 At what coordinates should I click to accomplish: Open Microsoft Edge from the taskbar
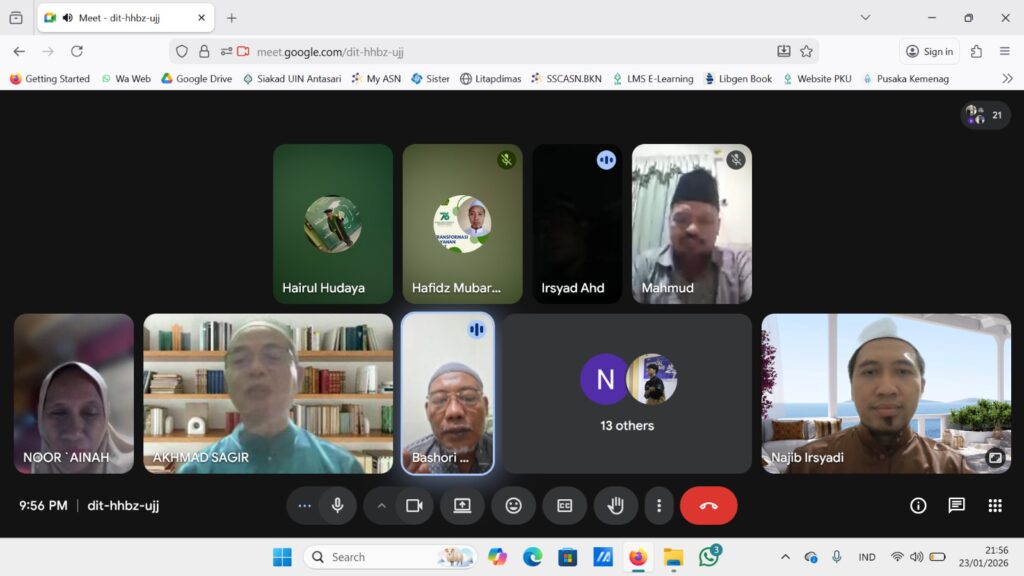point(532,557)
